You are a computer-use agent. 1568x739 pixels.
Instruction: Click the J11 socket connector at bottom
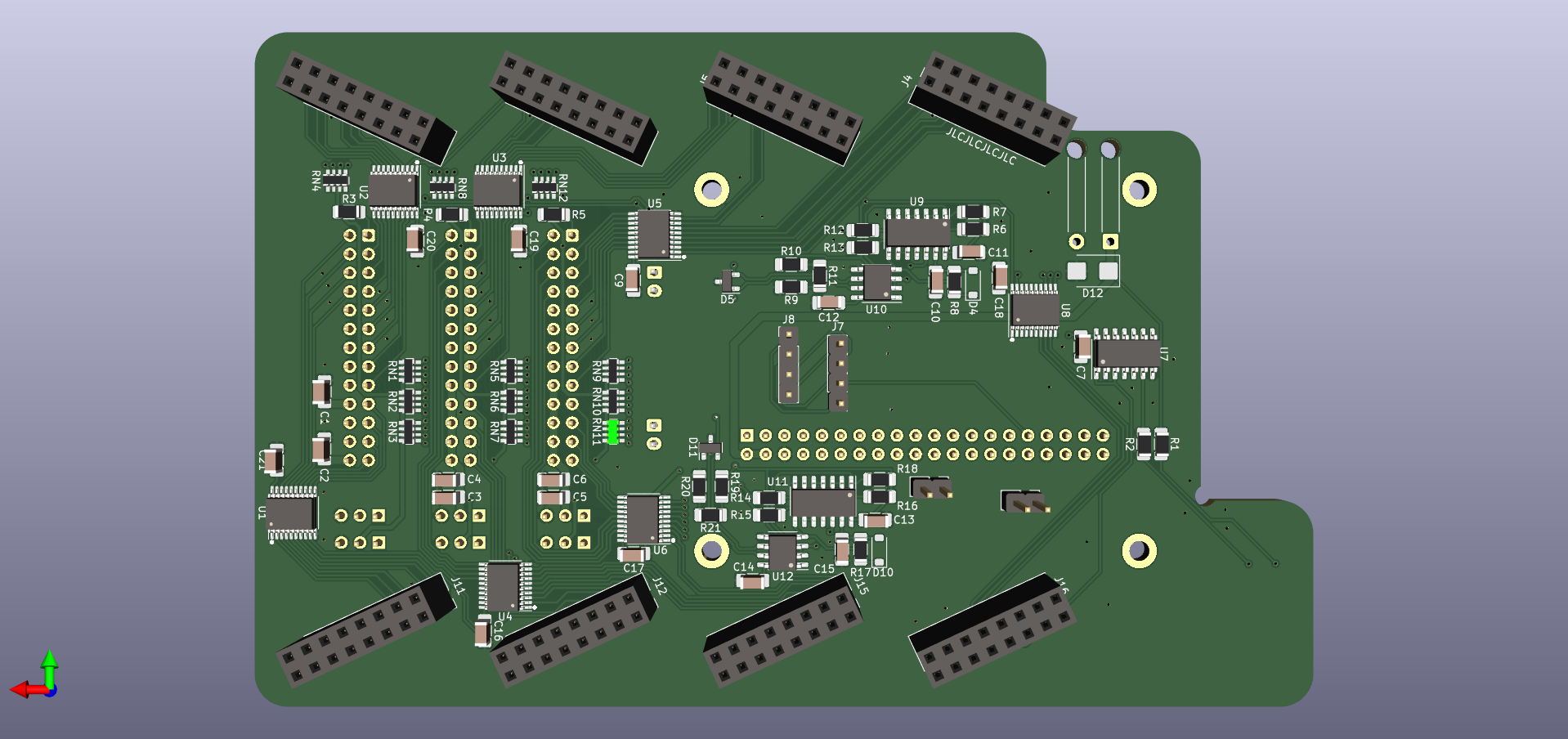click(365, 630)
